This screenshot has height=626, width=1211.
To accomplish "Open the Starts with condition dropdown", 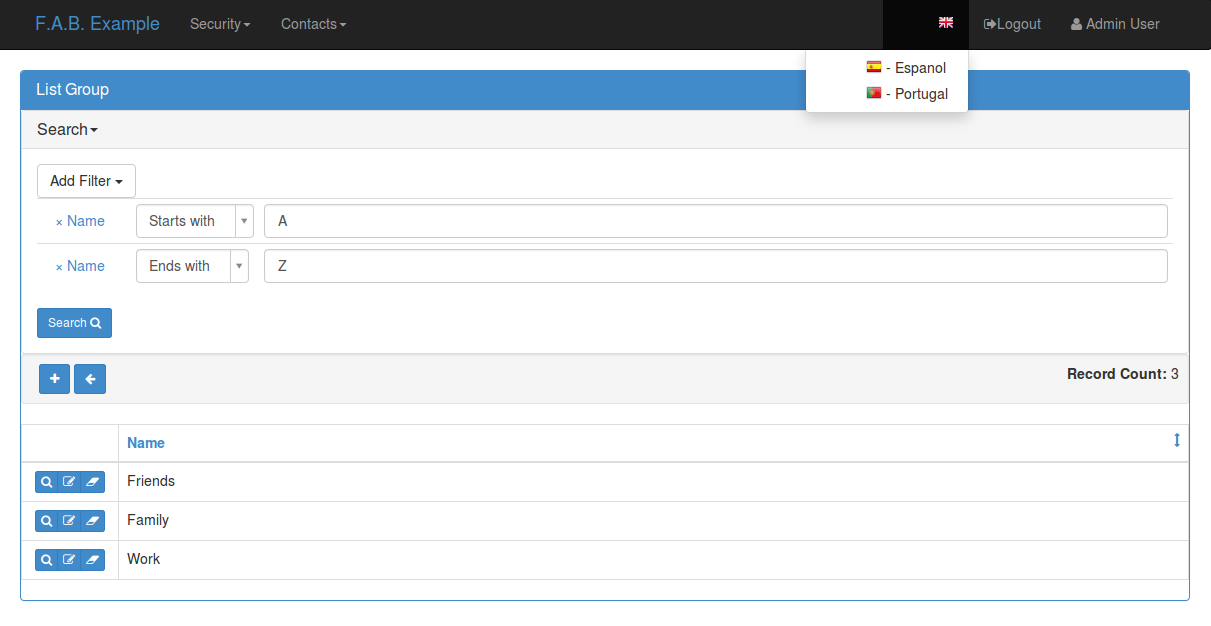I will pyautogui.click(x=194, y=221).
